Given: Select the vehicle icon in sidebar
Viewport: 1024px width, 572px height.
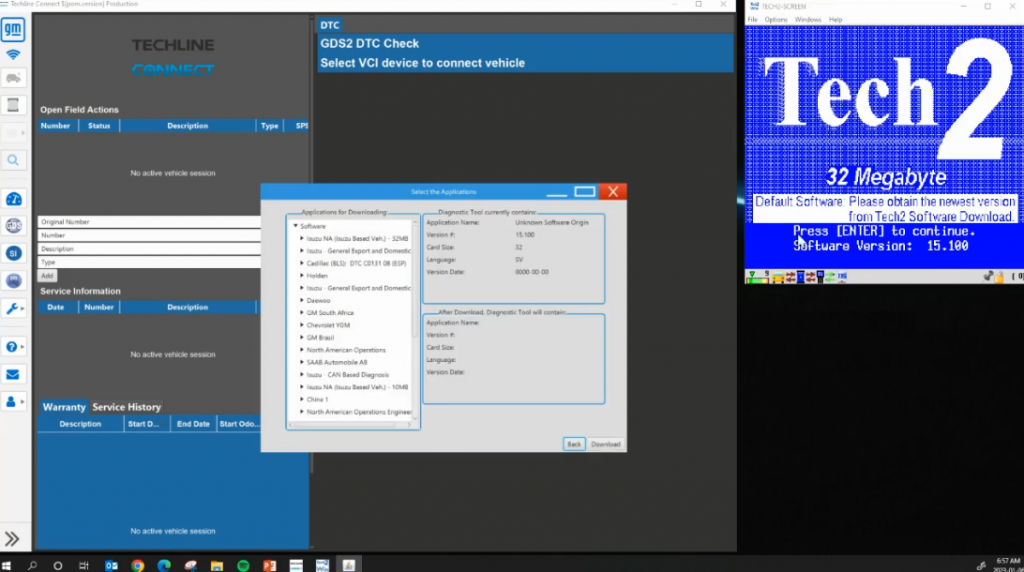Looking at the screenshot, I should pos(13,78).
